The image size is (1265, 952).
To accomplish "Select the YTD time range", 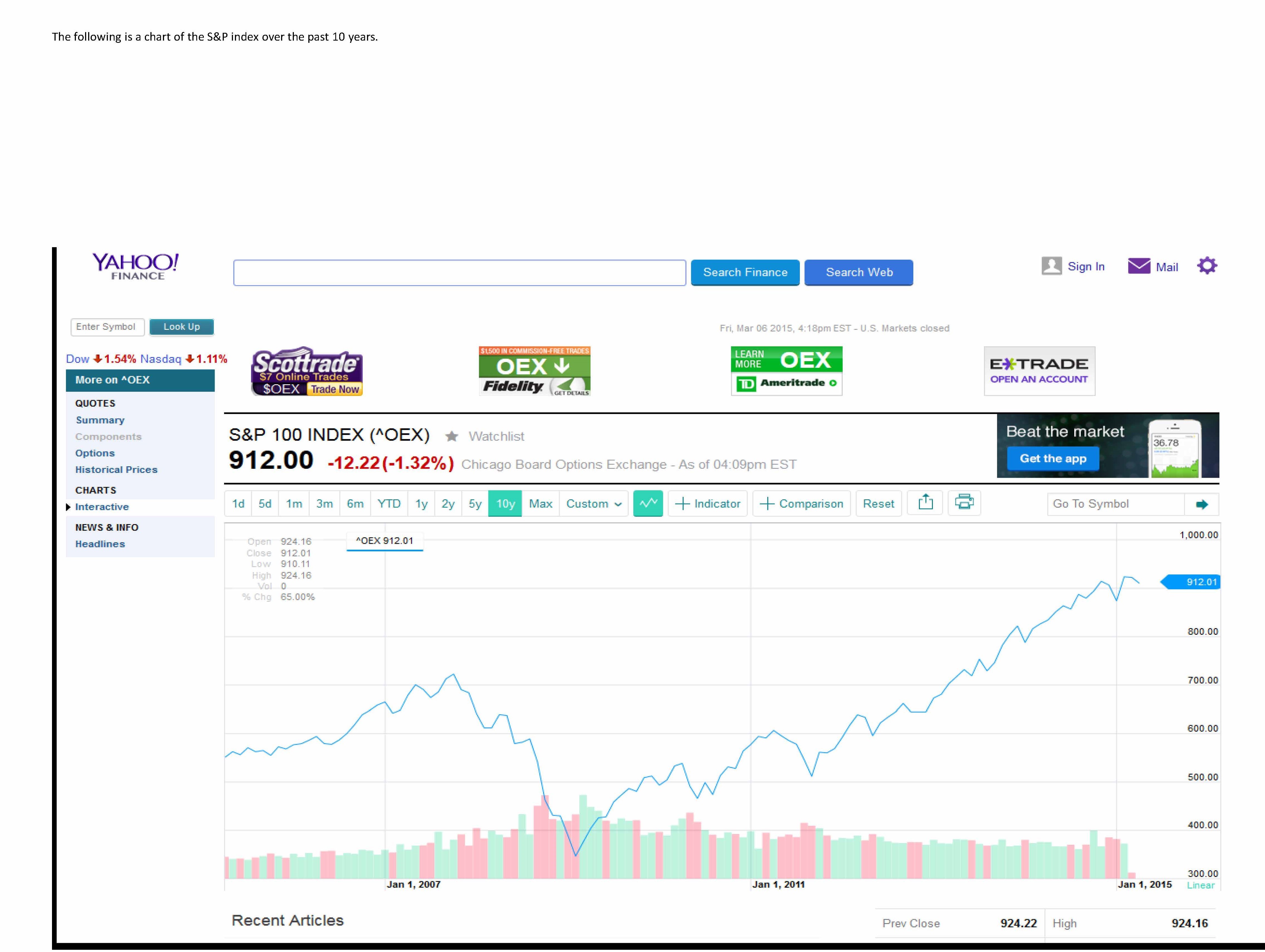I will pyautogui.click(x=389, y=504).
